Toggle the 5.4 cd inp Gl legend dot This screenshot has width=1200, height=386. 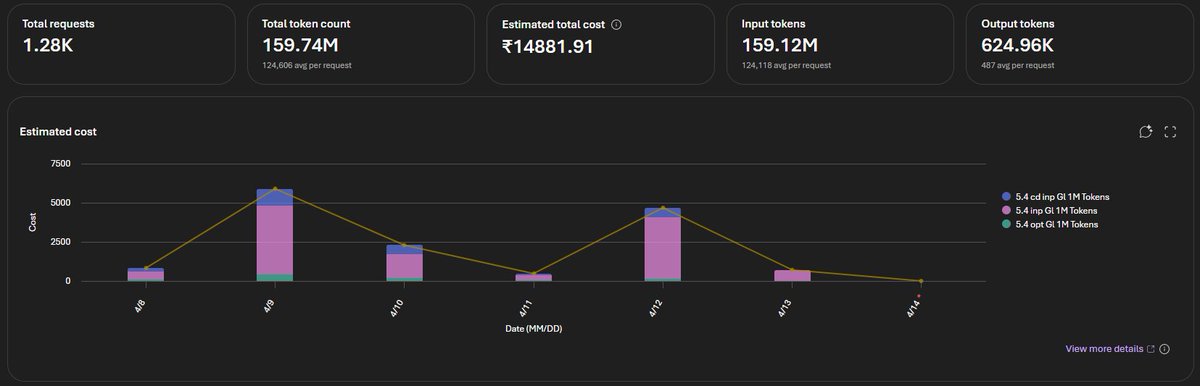click(1005, 197)
